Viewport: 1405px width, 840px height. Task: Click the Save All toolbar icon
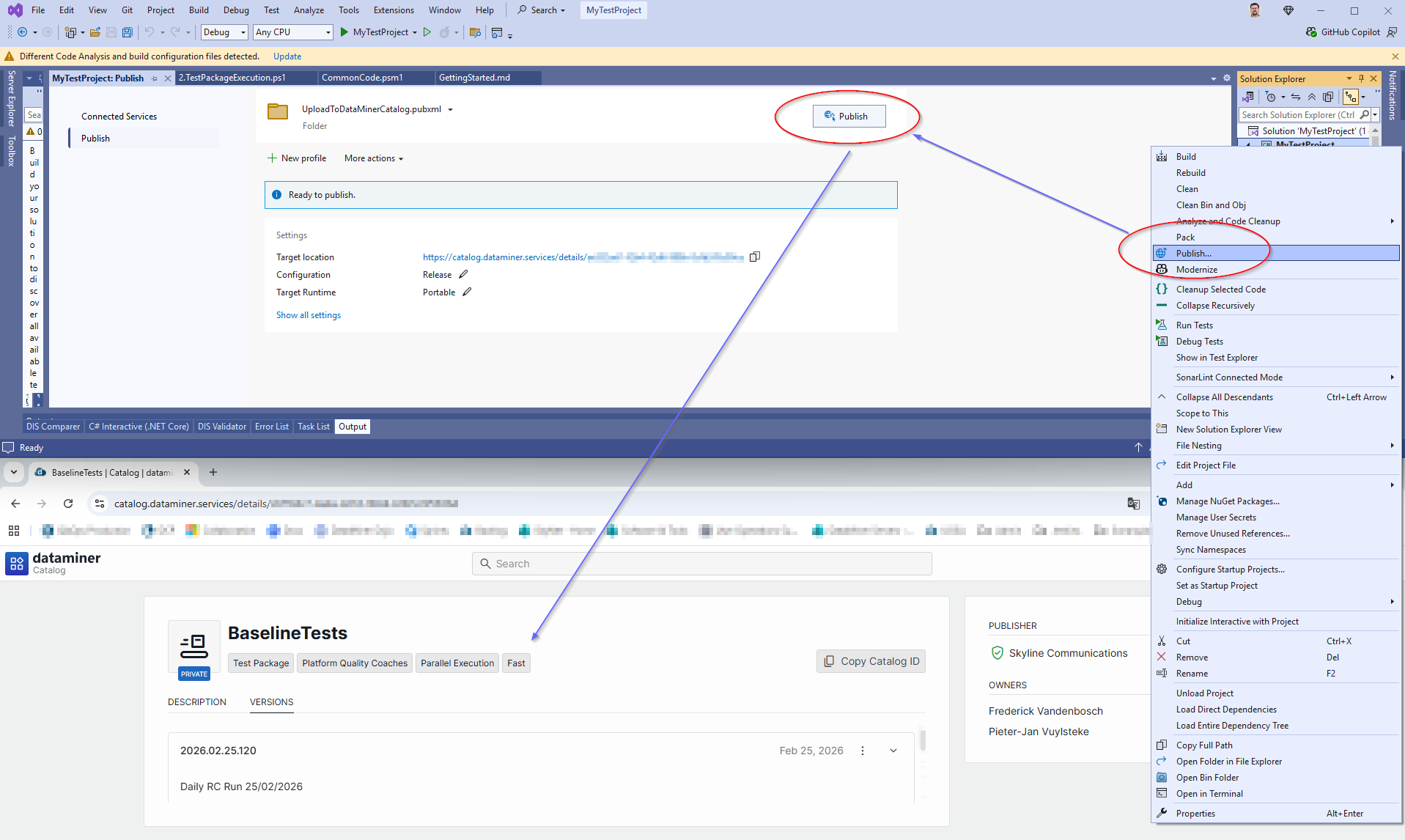pos(127,32)
